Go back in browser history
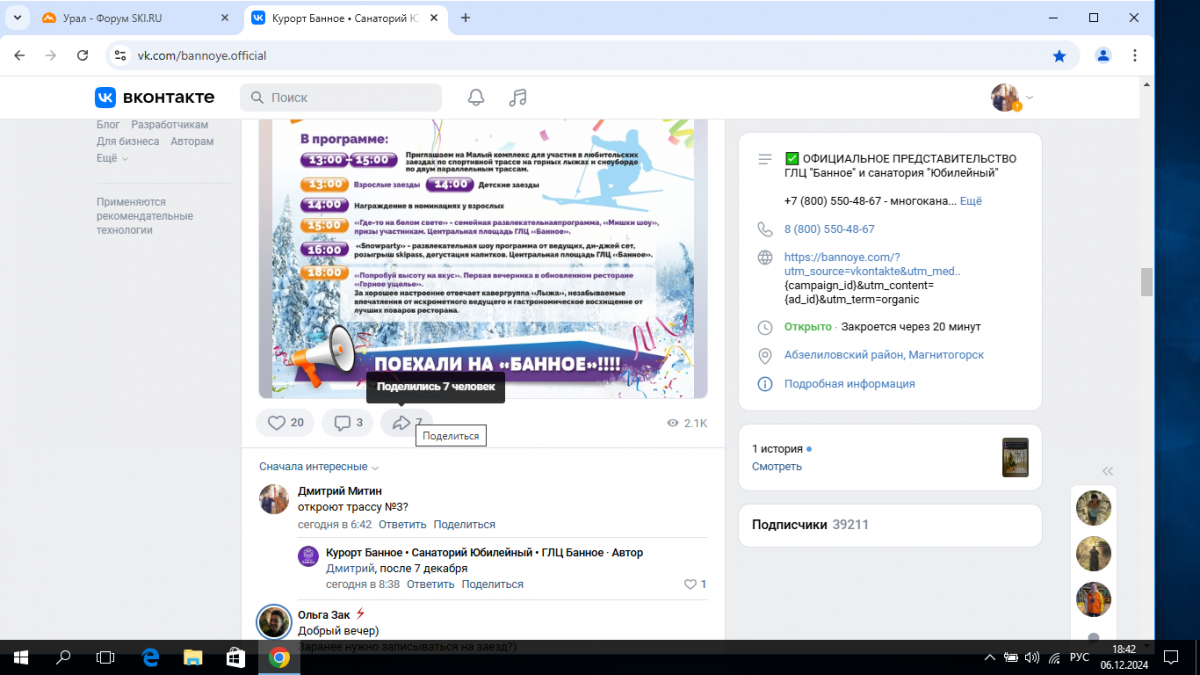This screenshot has width=1200, height=675. pyautogui.click(x=20, y=56)
